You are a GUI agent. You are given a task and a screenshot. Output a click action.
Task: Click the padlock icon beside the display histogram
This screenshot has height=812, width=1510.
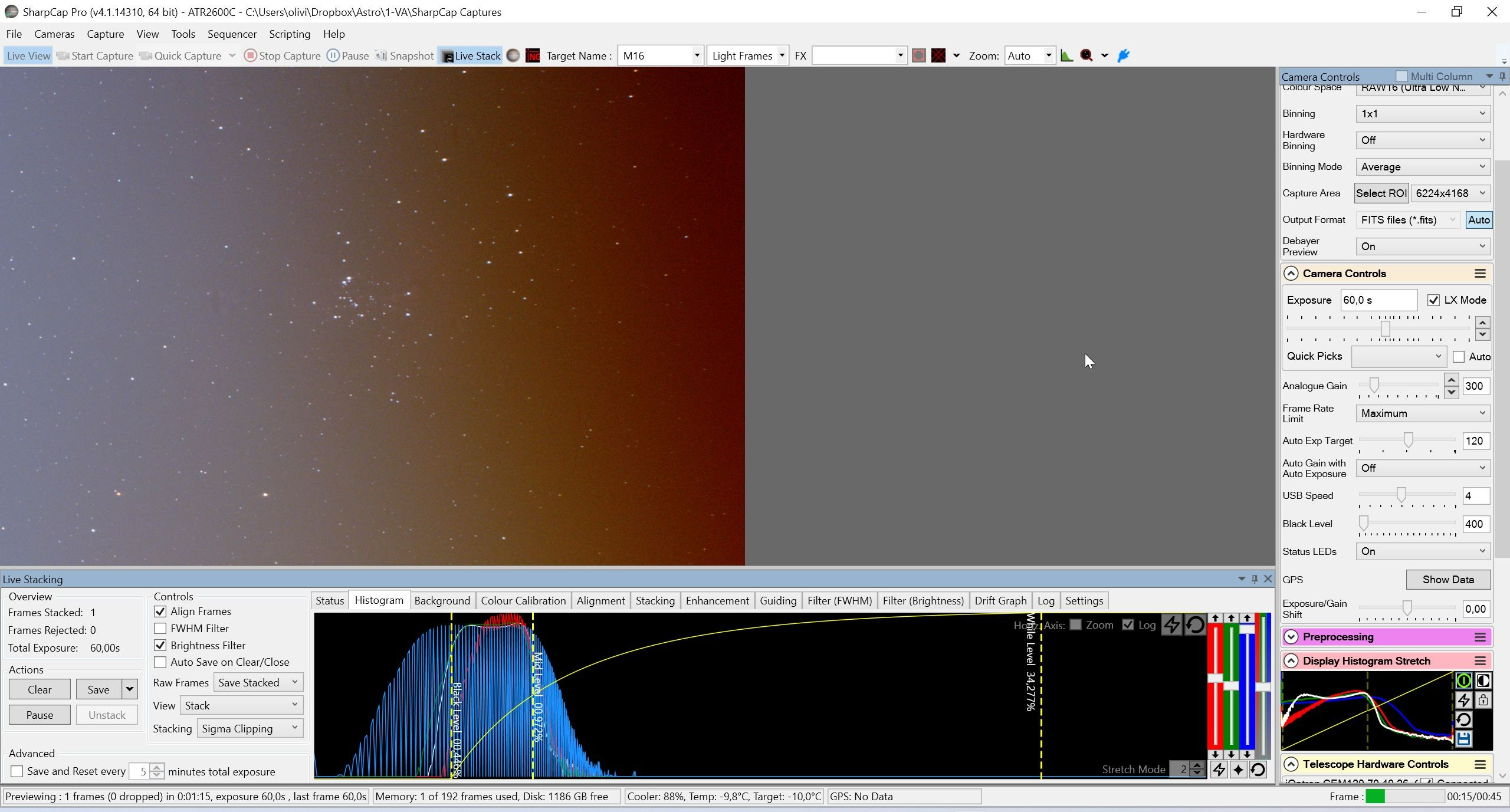point(1483,700)
